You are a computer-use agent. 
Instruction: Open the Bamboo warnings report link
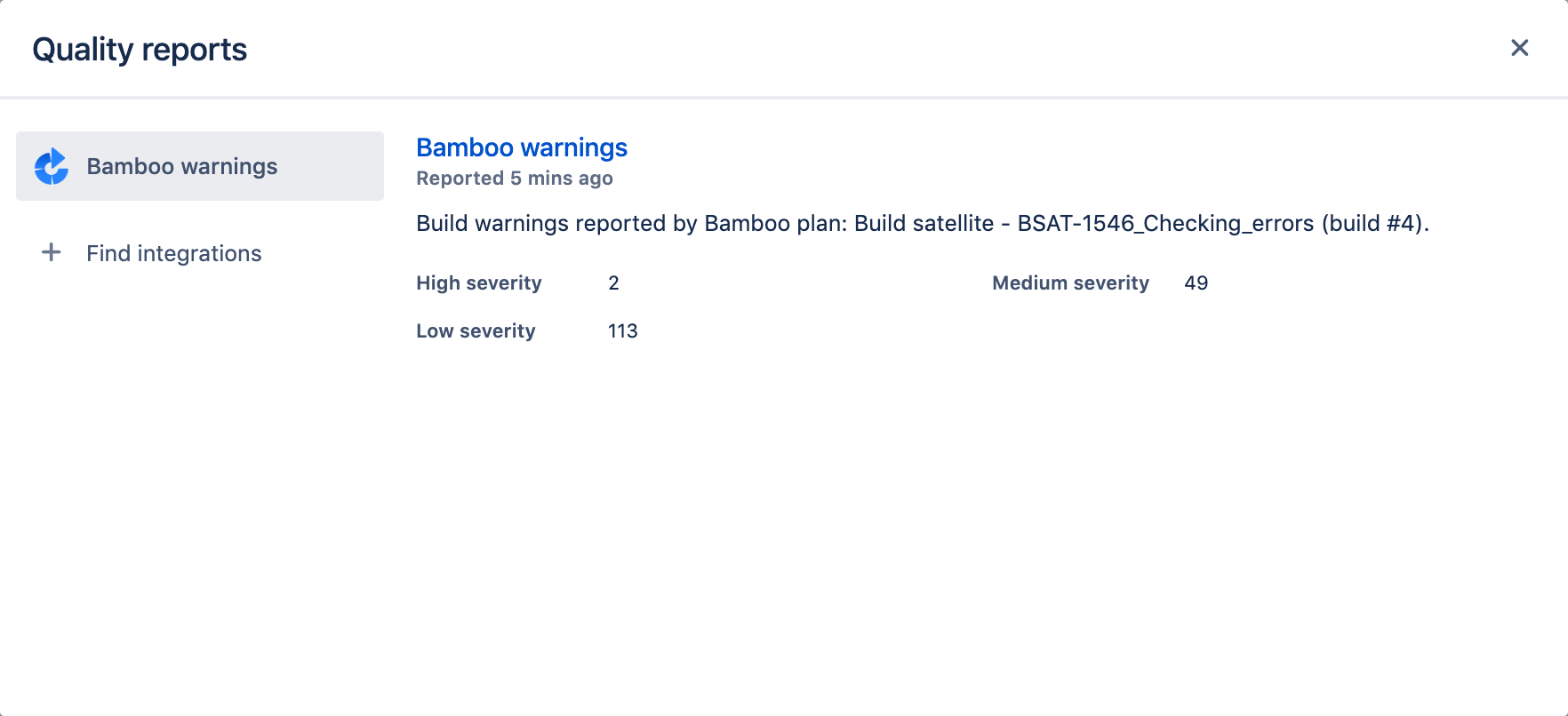click(x=521, y=147)
